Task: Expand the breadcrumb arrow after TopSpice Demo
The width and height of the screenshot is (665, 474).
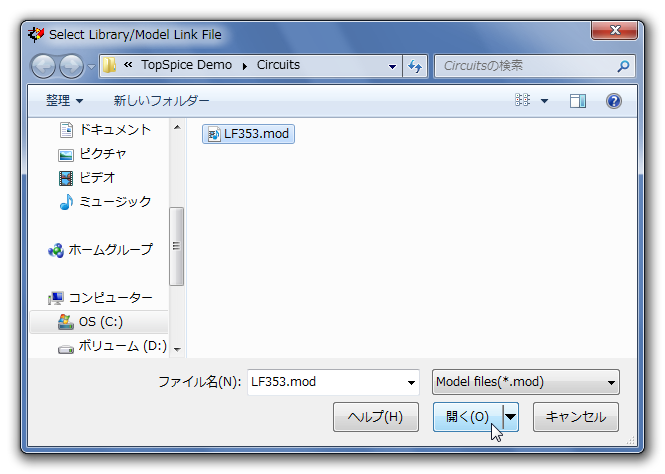Action: (245, 66)
